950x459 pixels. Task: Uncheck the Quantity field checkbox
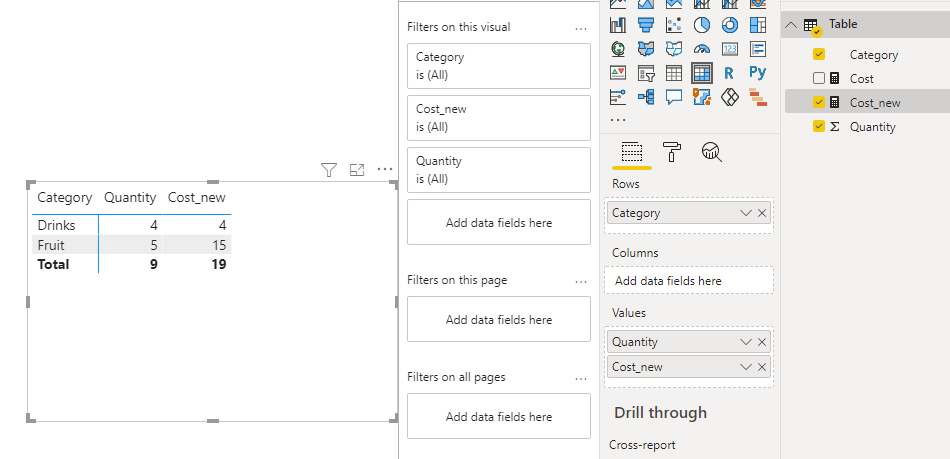point(819,127)
